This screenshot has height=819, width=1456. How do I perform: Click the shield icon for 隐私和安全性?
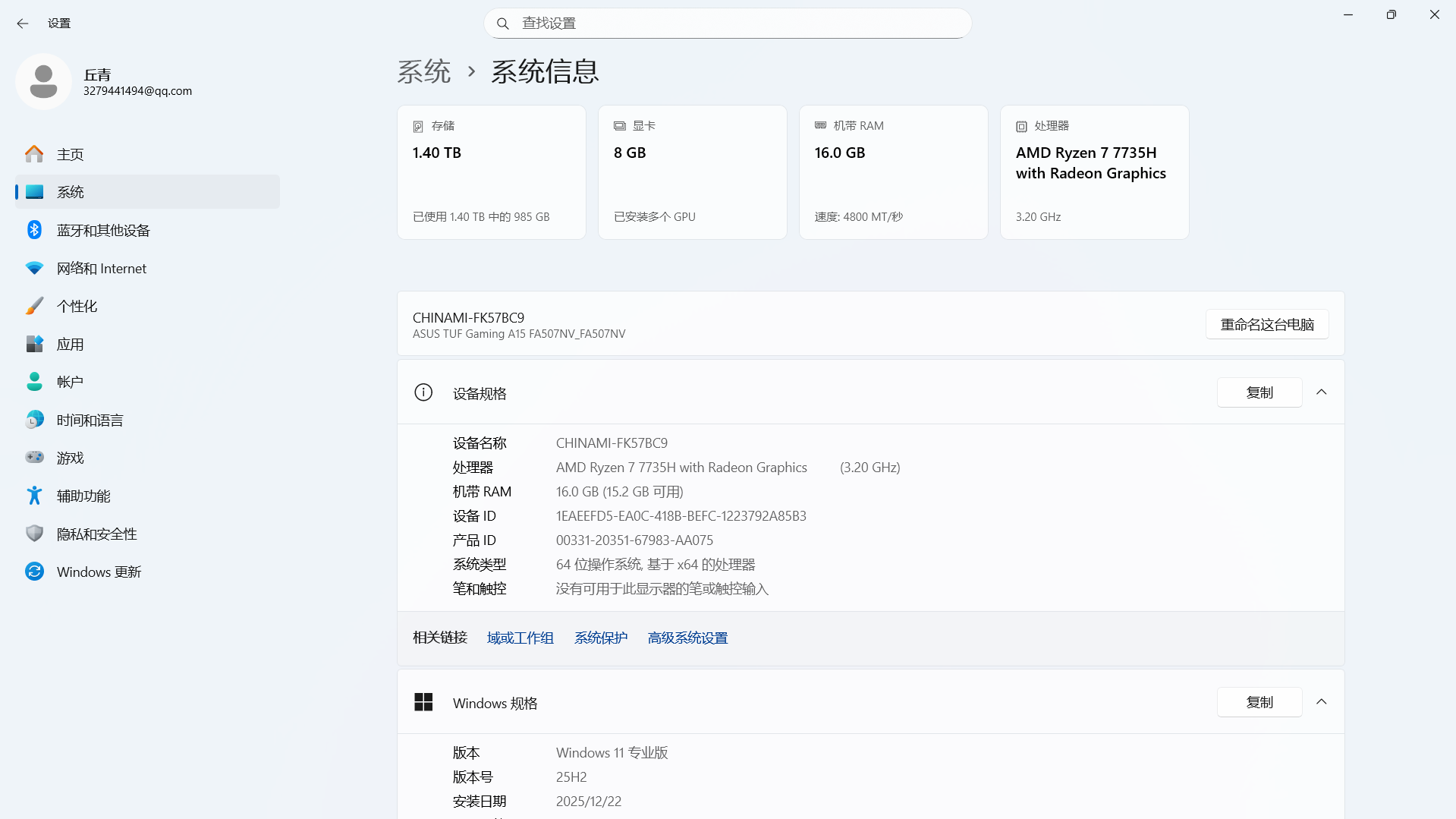click(x=34, y=534)
